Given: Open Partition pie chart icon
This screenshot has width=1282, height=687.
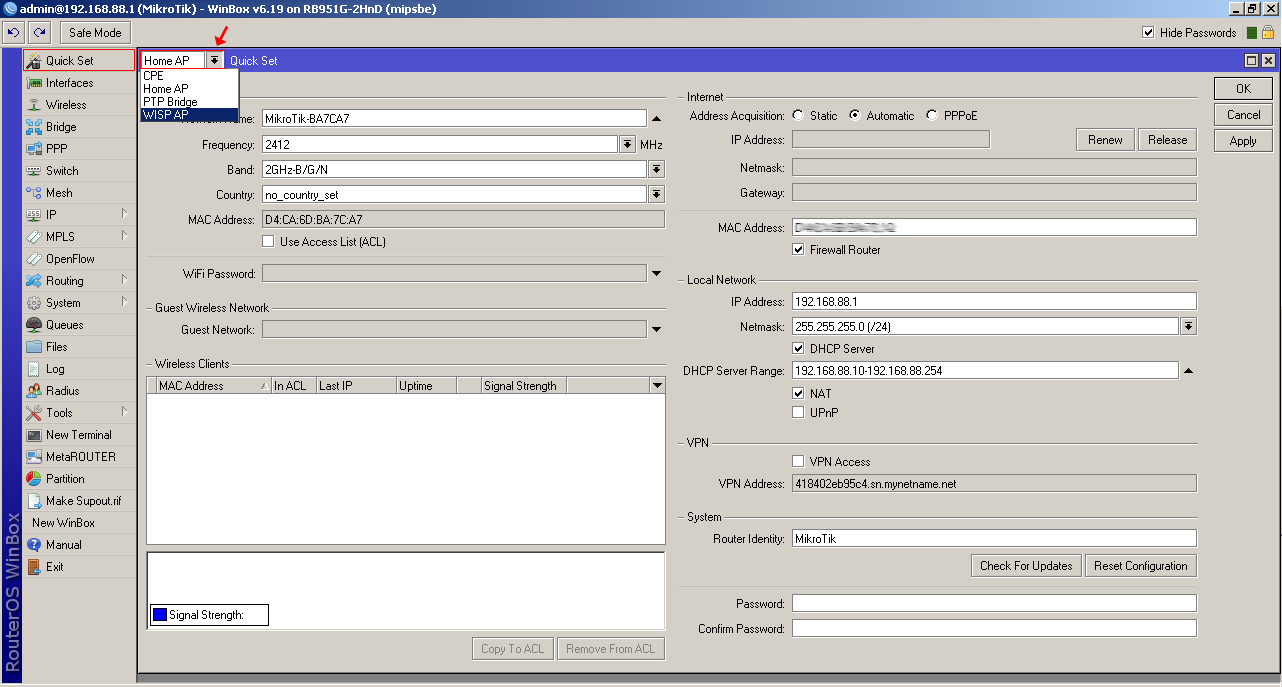Looking at the screenshot, I should click(x=34, y=479).
